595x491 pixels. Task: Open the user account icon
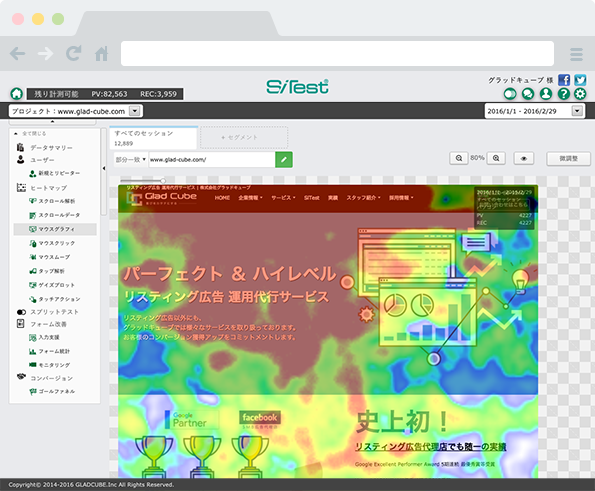(546, 94)
